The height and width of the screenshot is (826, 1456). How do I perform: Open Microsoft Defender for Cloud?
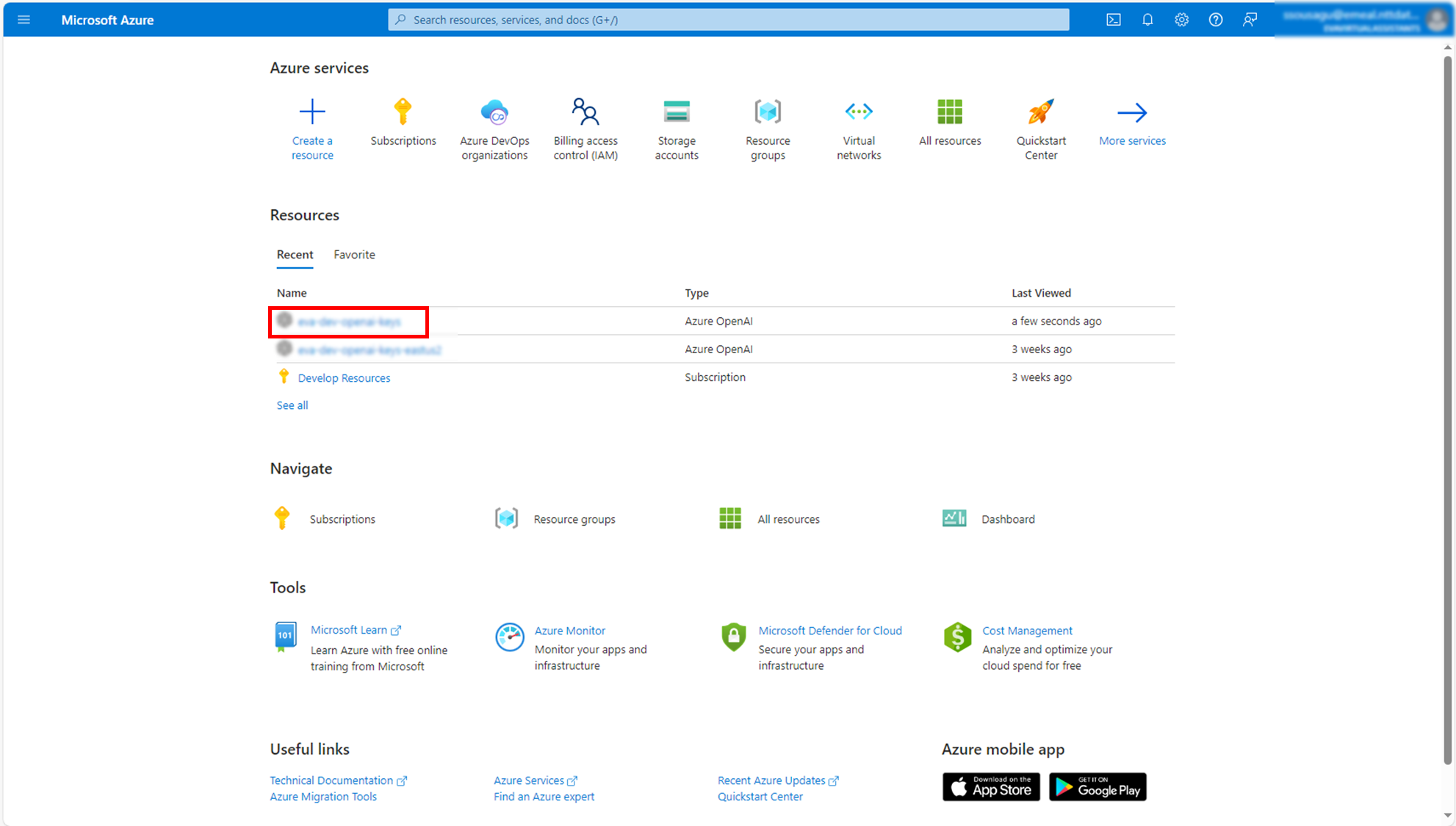point(830,631)
